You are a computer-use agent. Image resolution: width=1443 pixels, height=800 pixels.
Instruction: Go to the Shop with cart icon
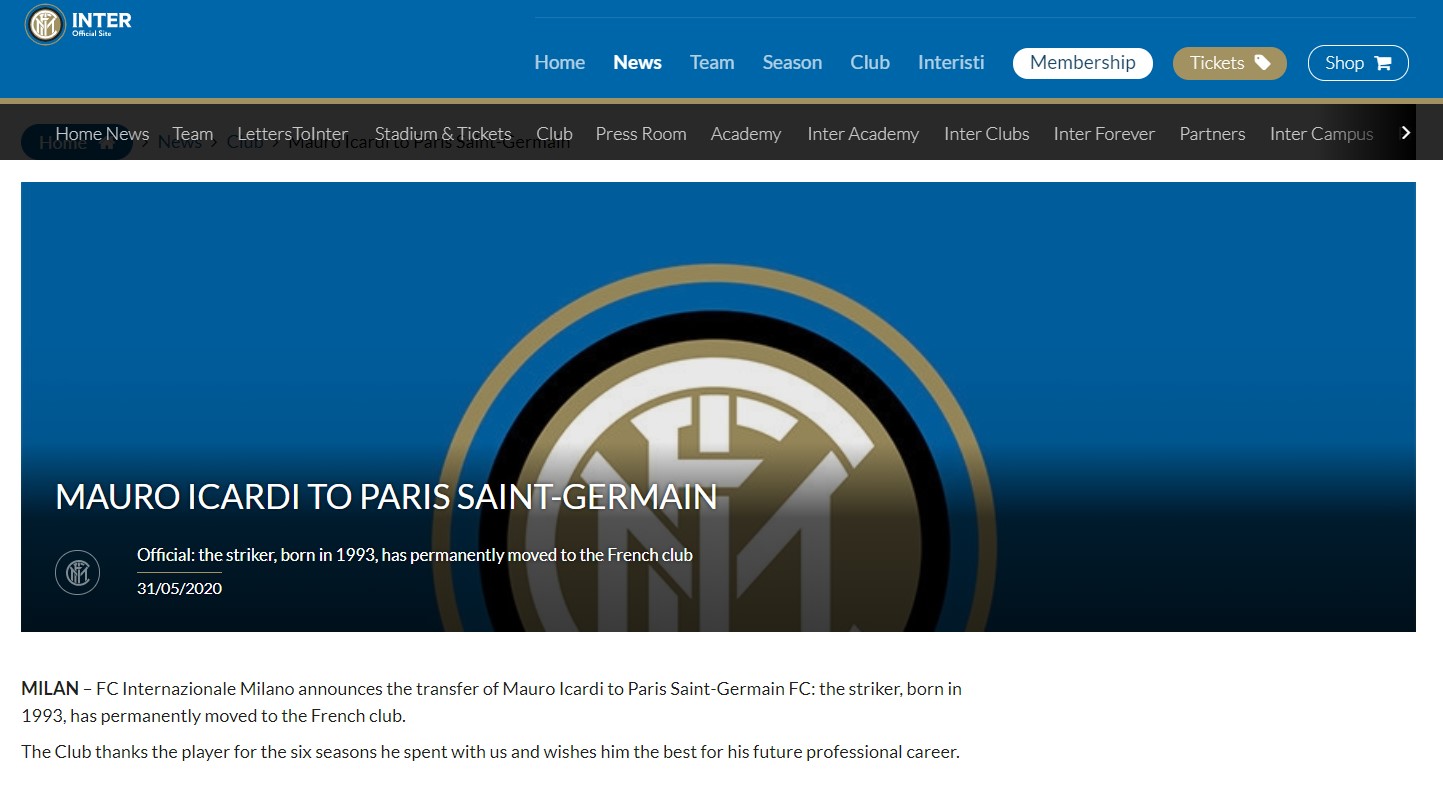pos(1358,63)
